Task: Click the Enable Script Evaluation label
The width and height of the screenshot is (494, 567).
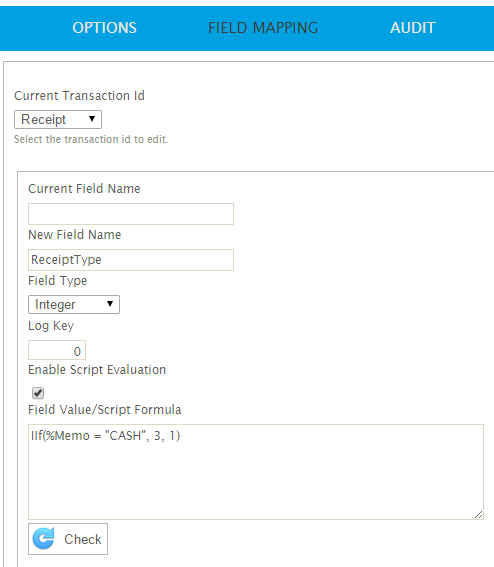Action: coord(97,370)
